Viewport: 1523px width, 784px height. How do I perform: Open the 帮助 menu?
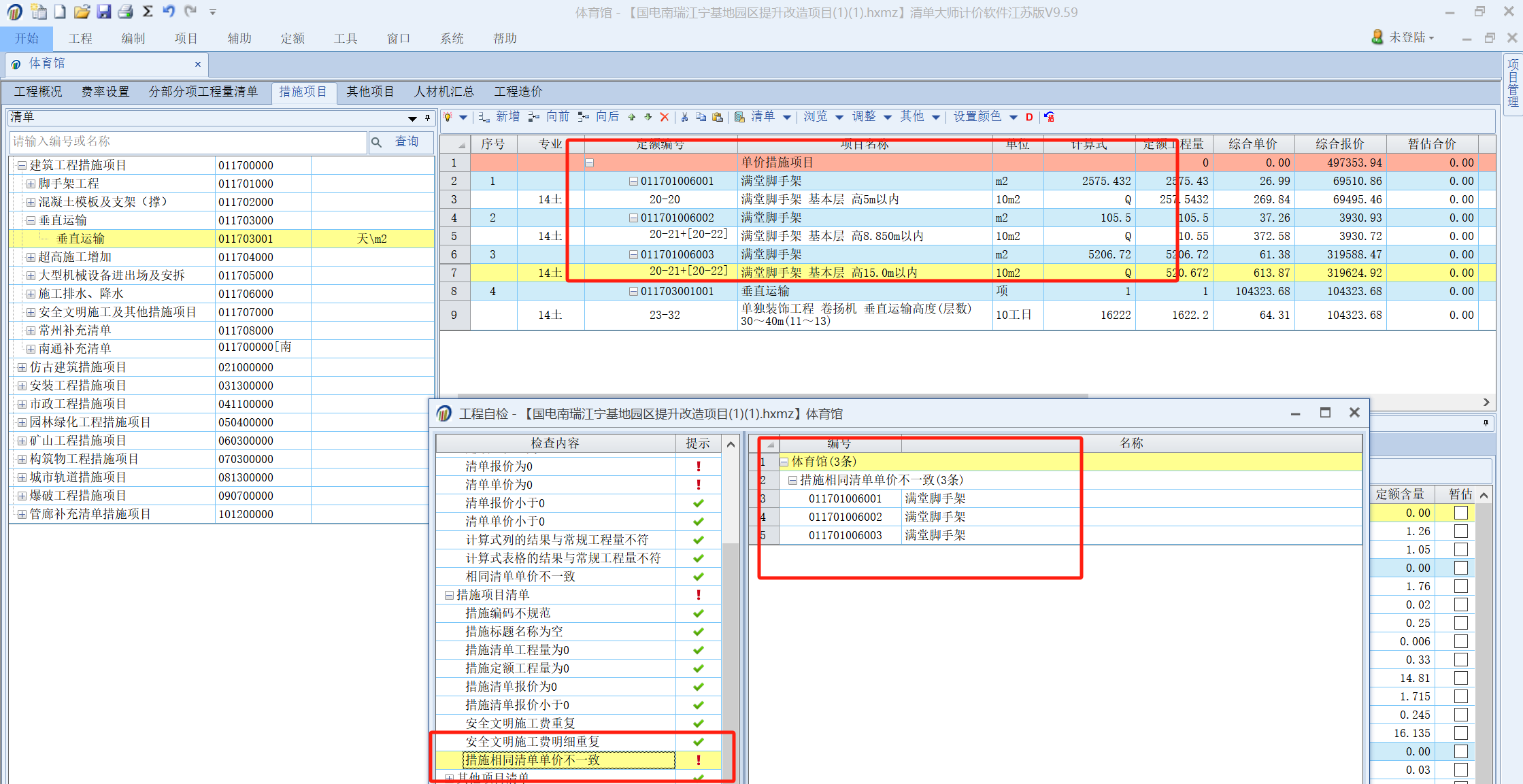tap(505, 39)
